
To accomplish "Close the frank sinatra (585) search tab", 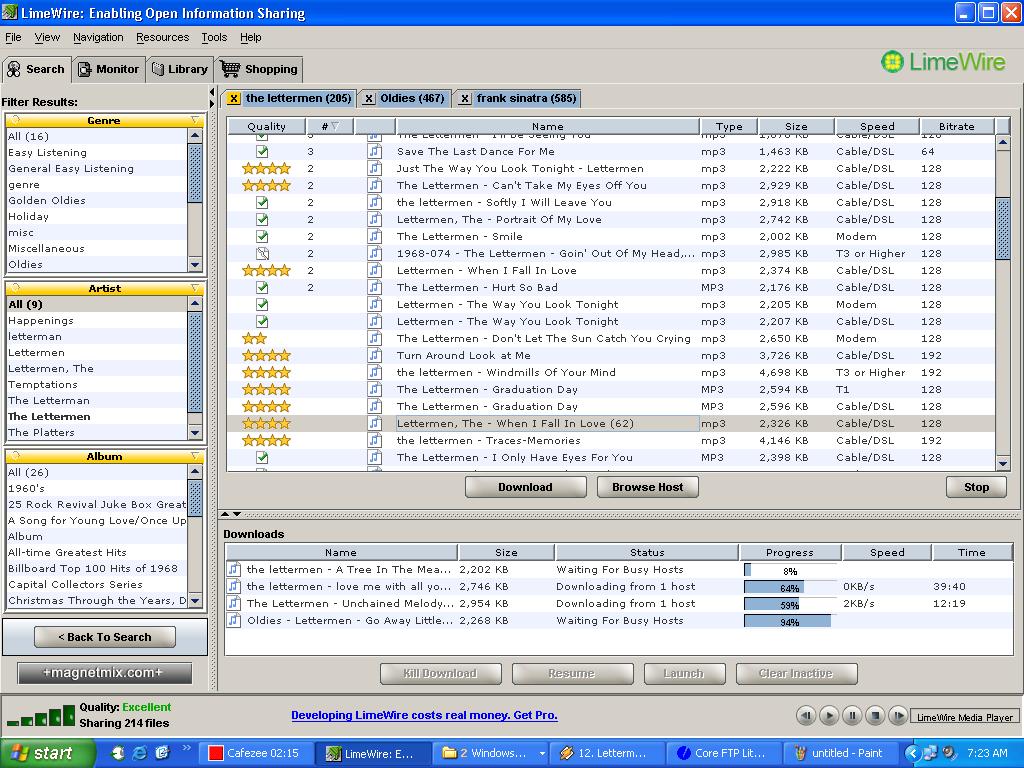I will [464, 99].
